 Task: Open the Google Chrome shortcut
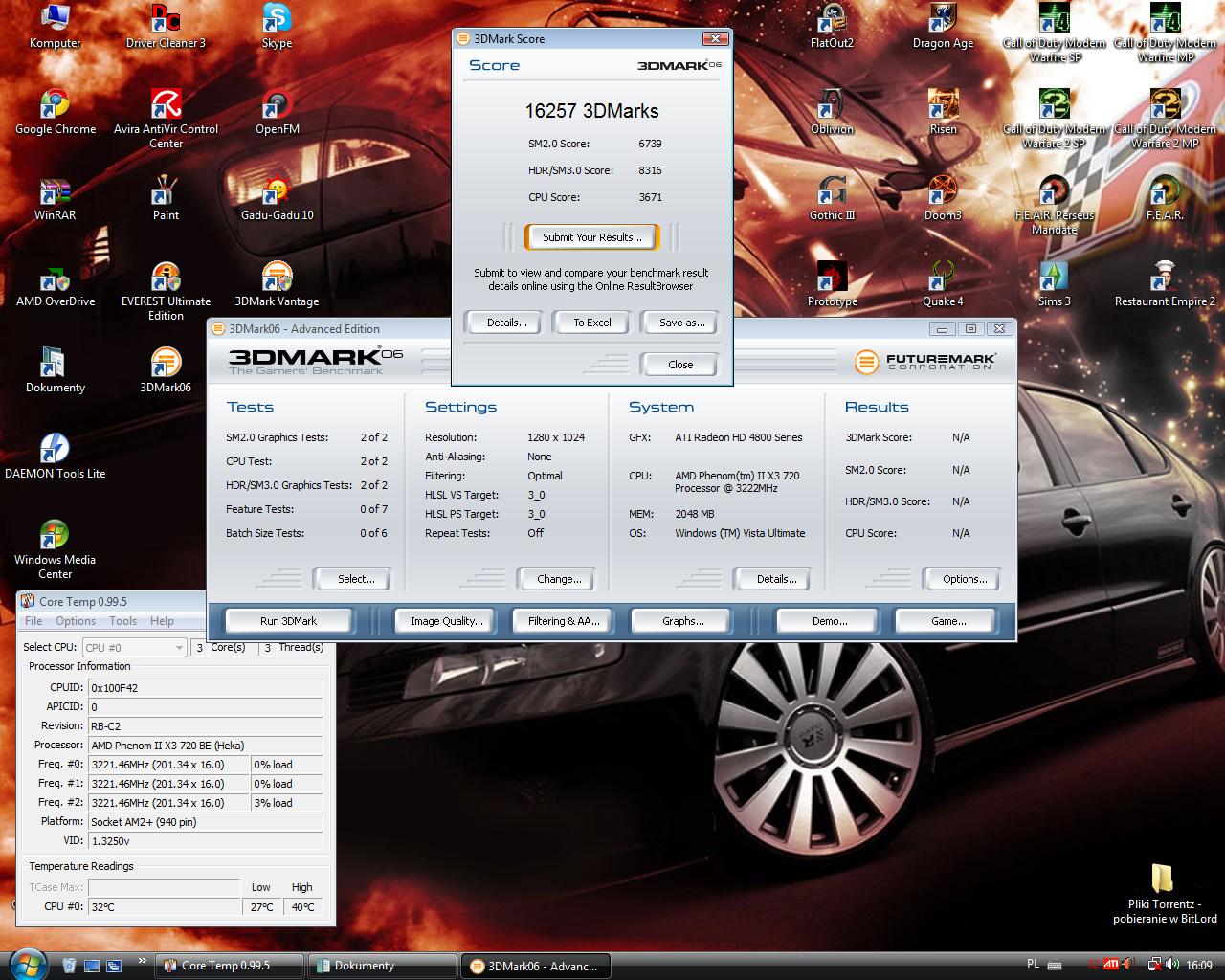[x=56, y=113]
